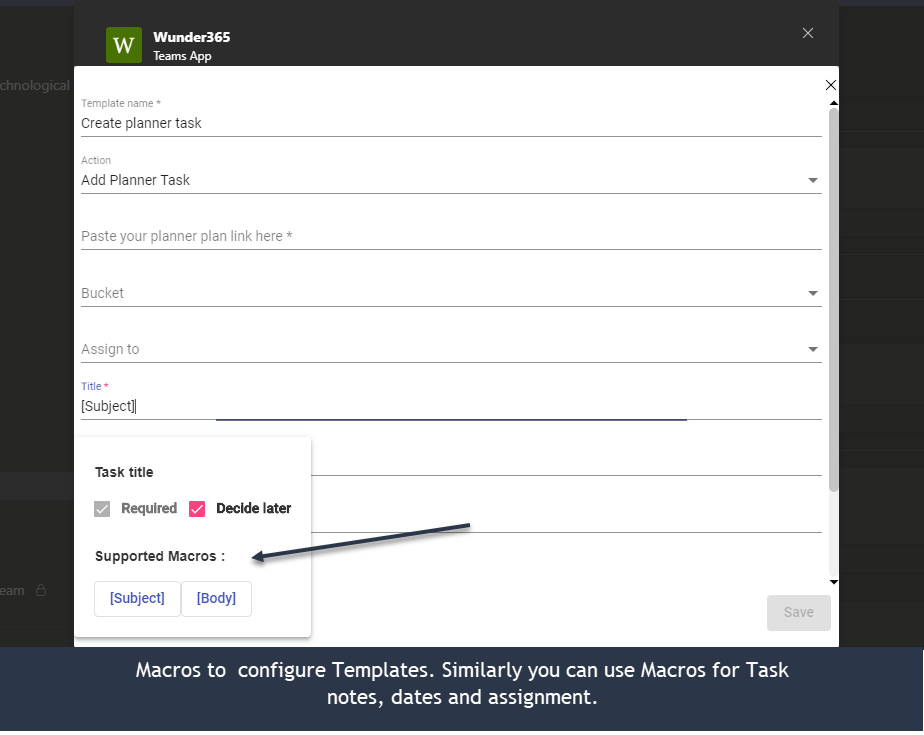Viewport: 924px width, 735px height.
Task: Click the form's vertical scrollbar thumb
Action: pyautogui.click(x=833, y=300)
